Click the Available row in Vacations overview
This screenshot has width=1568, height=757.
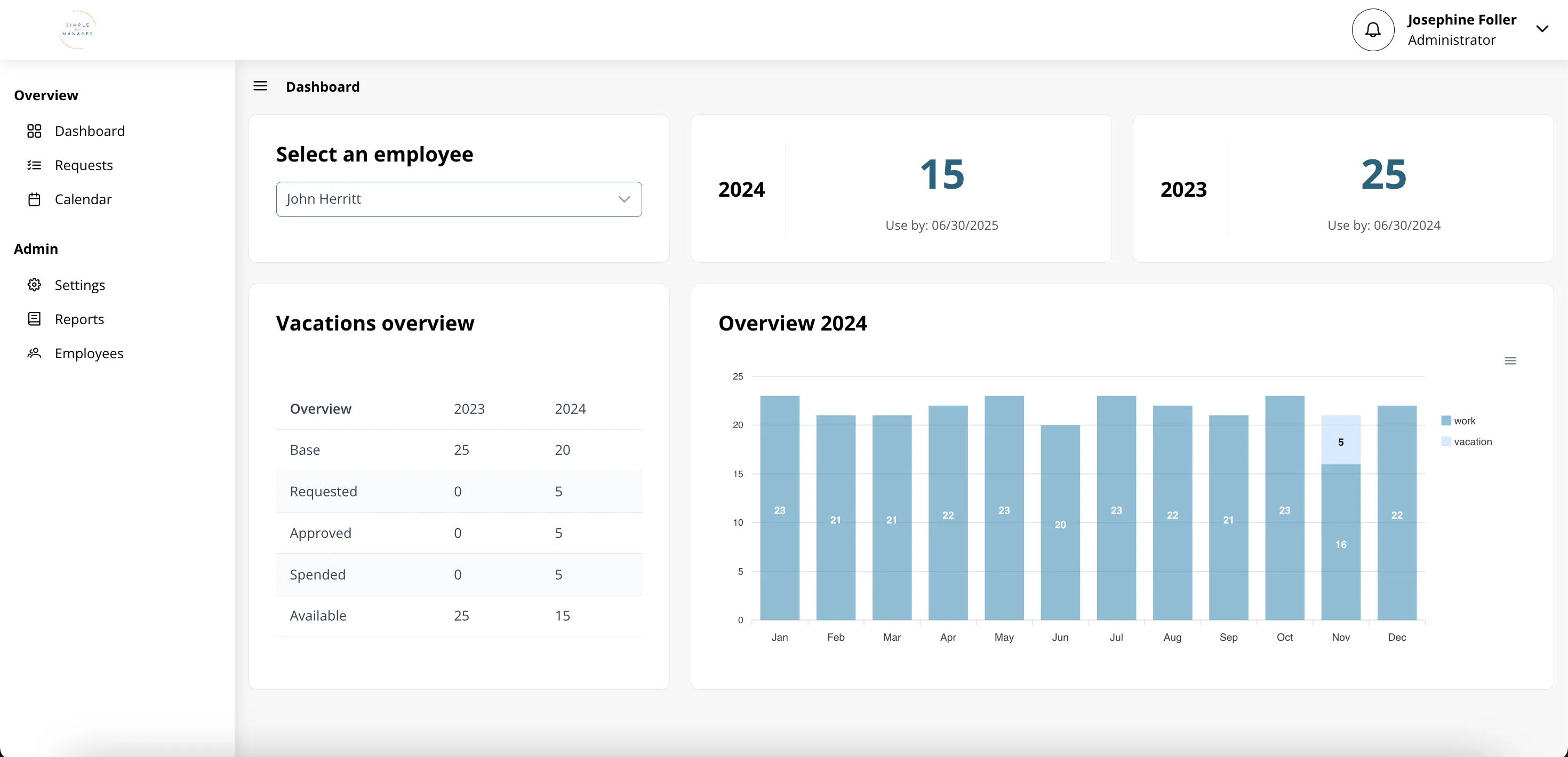coord(318,615)
